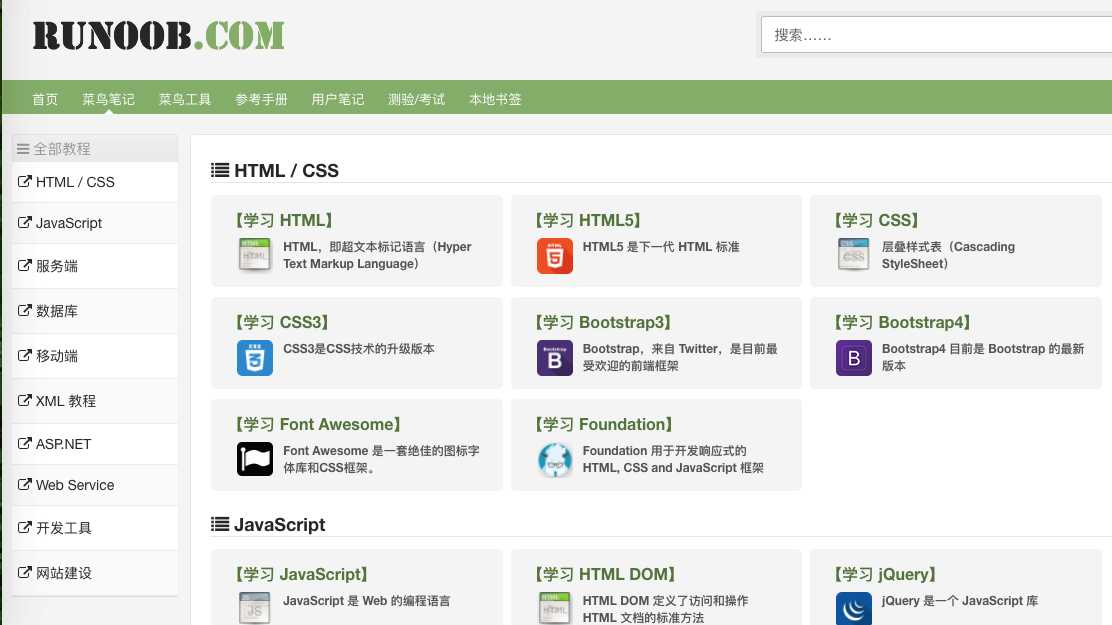This screenshot has height=625, width=1112.
Task: Click the description 'JavaScript 是 Web 的编程语言'
Action: point(367,601)
